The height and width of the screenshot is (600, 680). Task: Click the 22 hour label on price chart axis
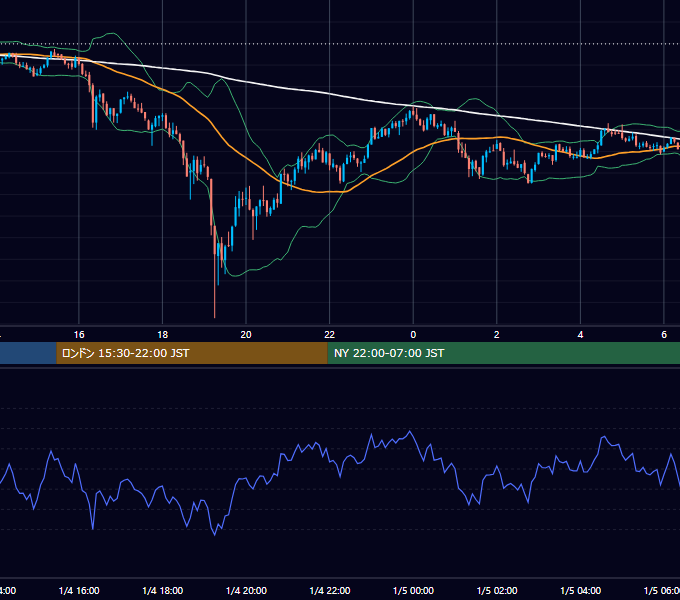(x=330, y=334)
